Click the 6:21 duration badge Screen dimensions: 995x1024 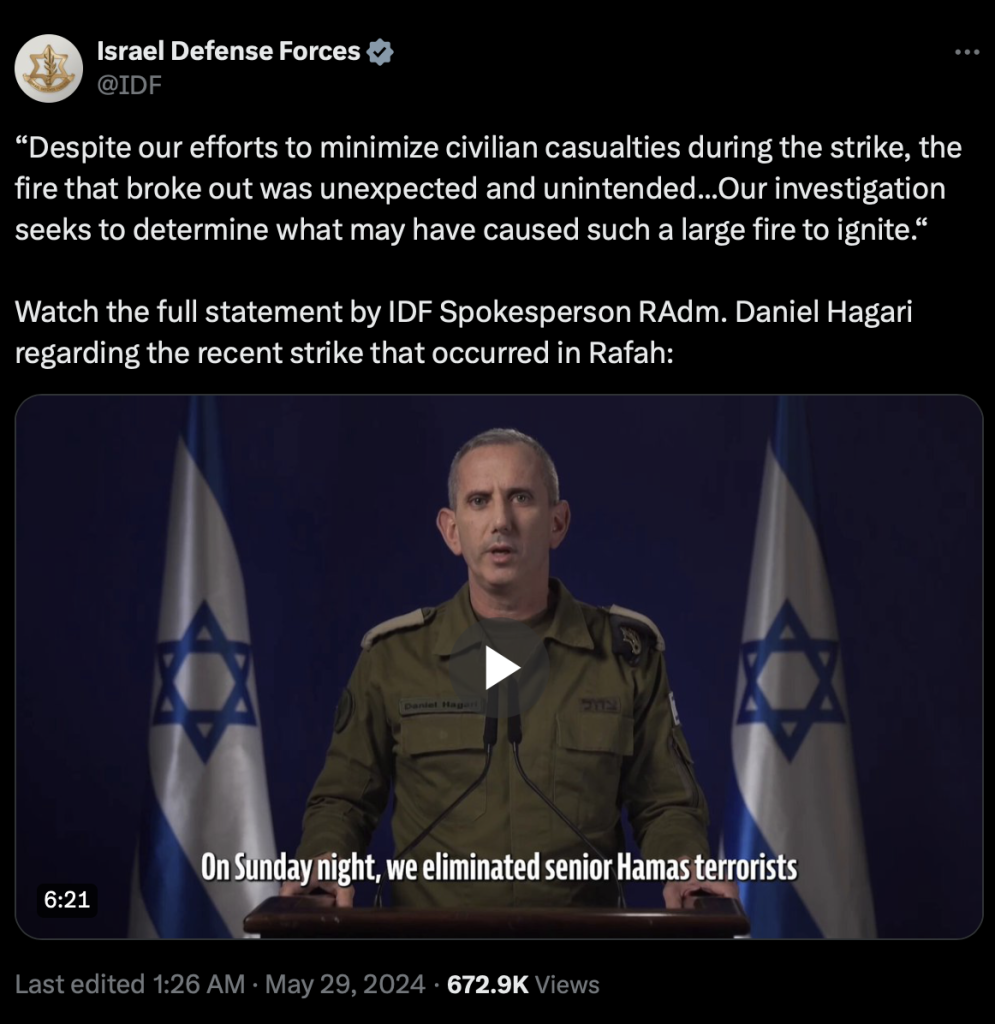(x=67, y=900)
